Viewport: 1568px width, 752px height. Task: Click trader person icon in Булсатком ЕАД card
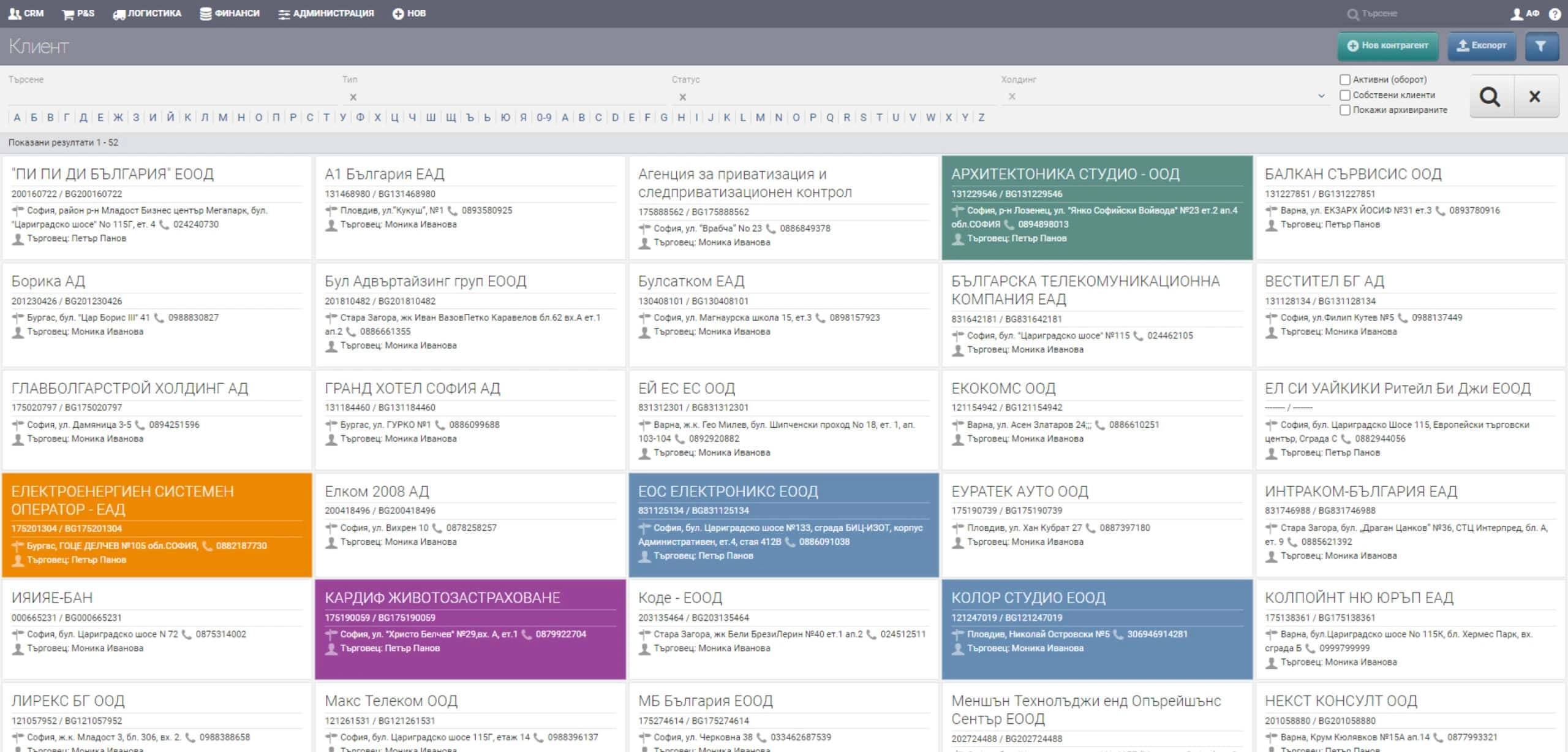(644, 332)
